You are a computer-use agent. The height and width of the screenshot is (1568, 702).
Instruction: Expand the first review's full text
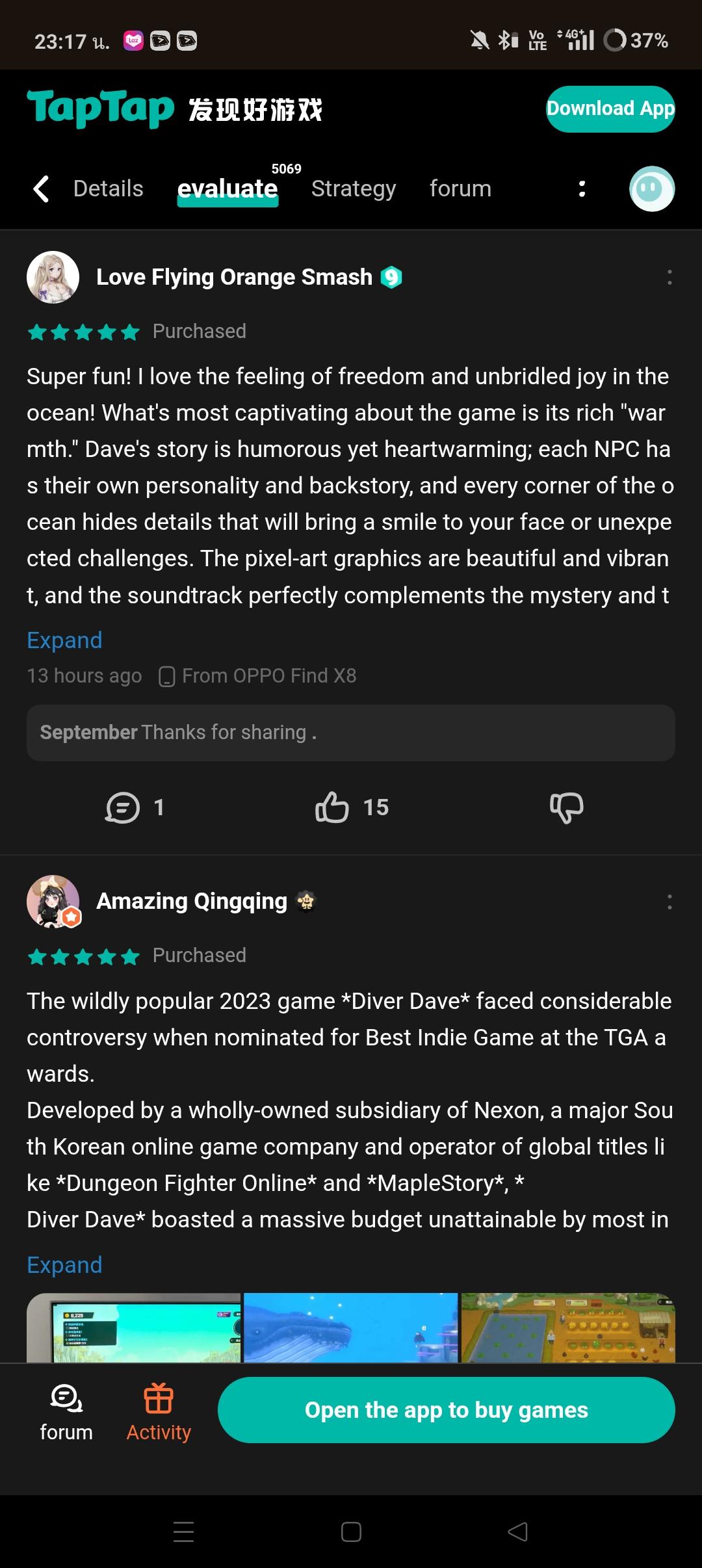[x=64, y=640]
